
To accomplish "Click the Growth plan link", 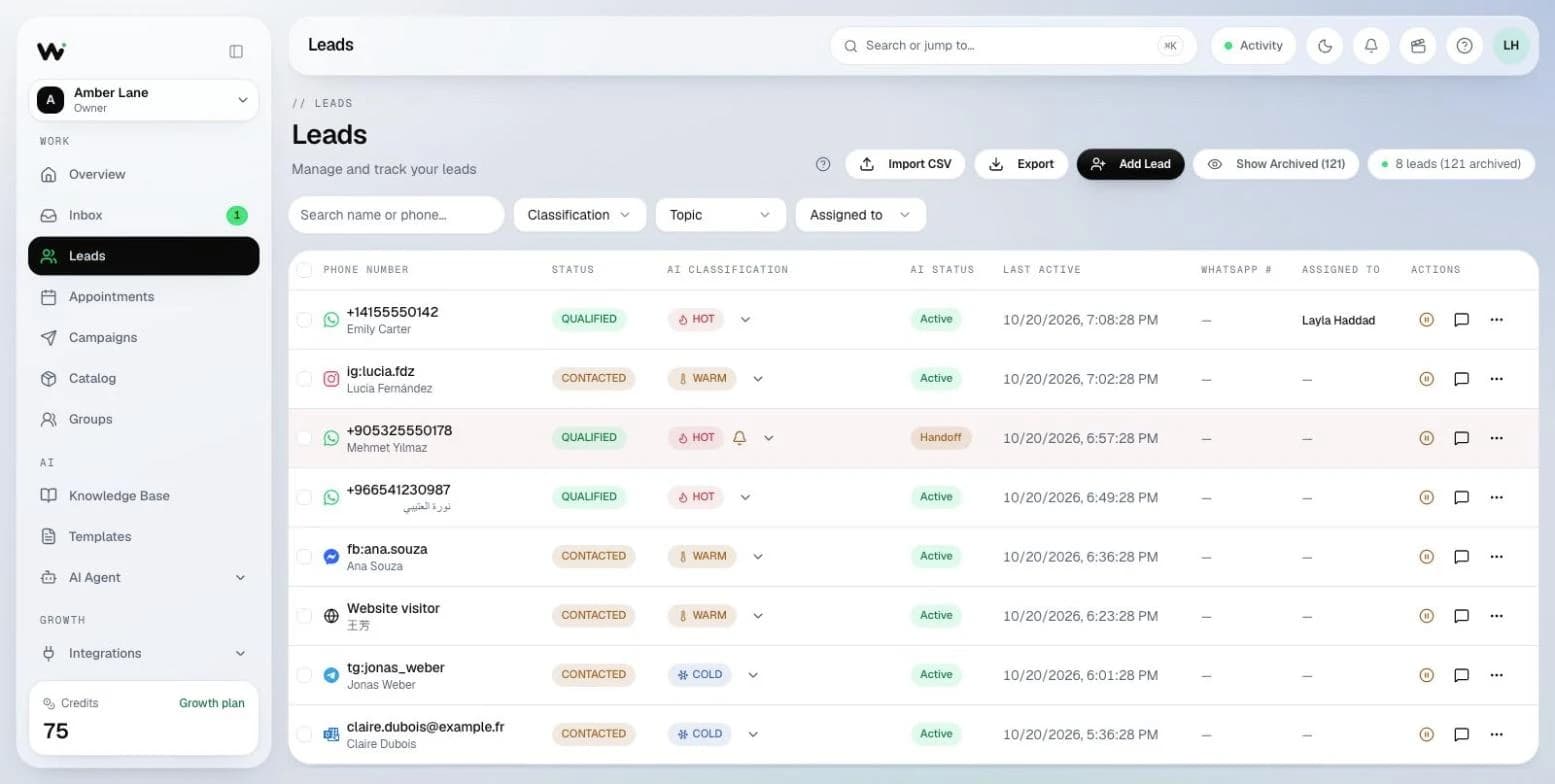I will coord(212,703).
